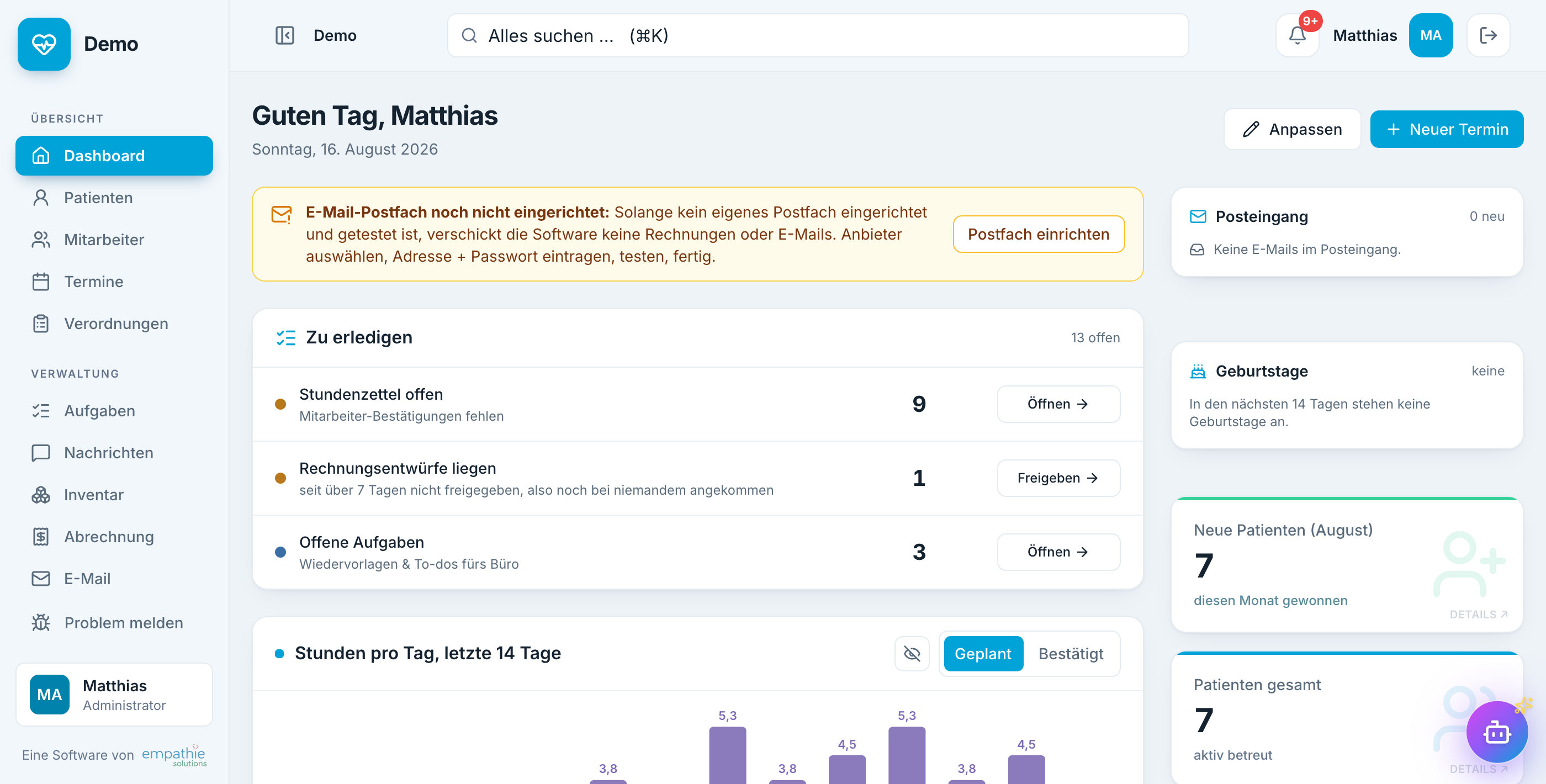Switch the chart to Bestätigt
This screenshot has width=1546, height=784.
1071,653
